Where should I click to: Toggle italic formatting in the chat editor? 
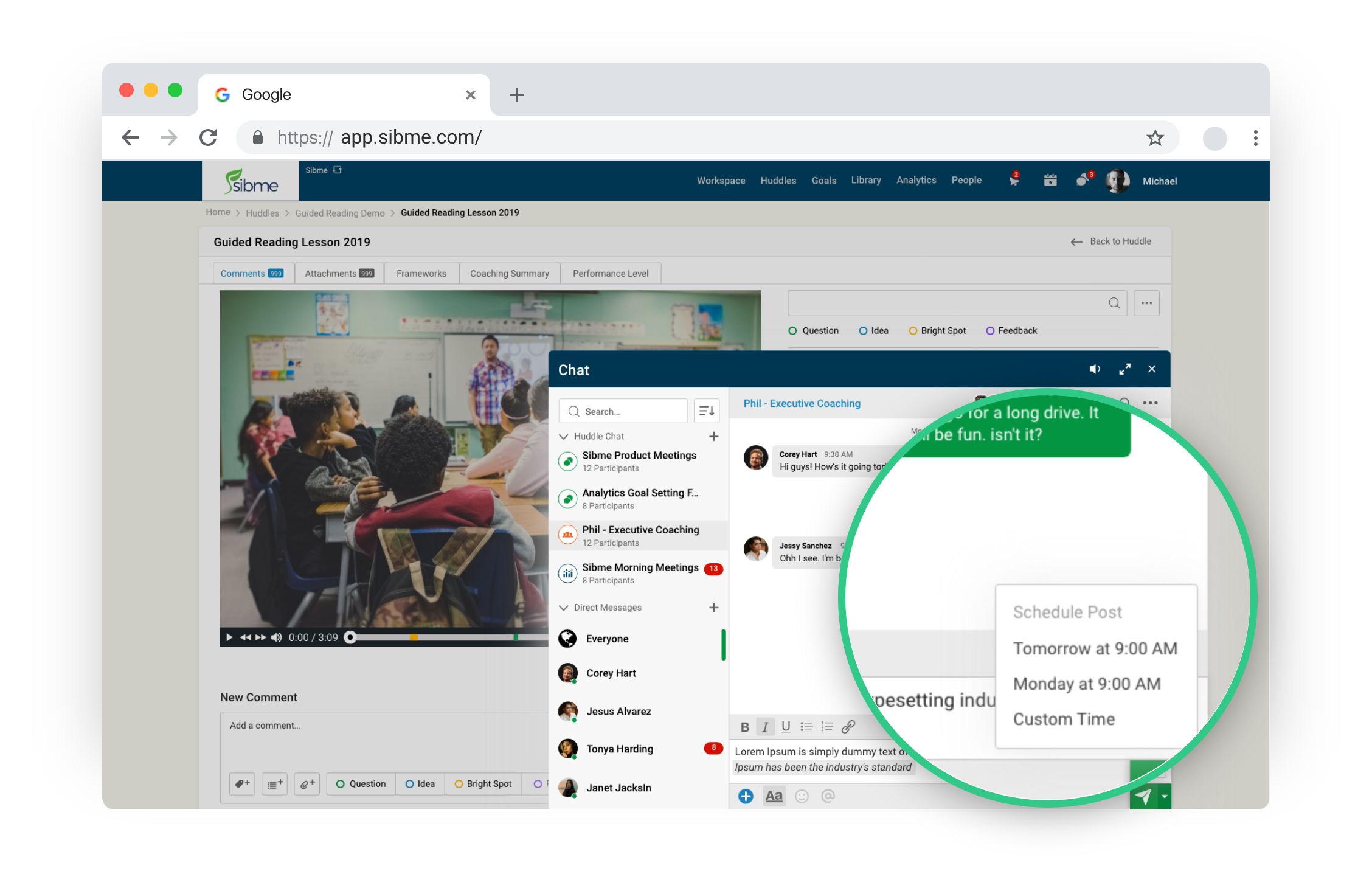point(765,727)
